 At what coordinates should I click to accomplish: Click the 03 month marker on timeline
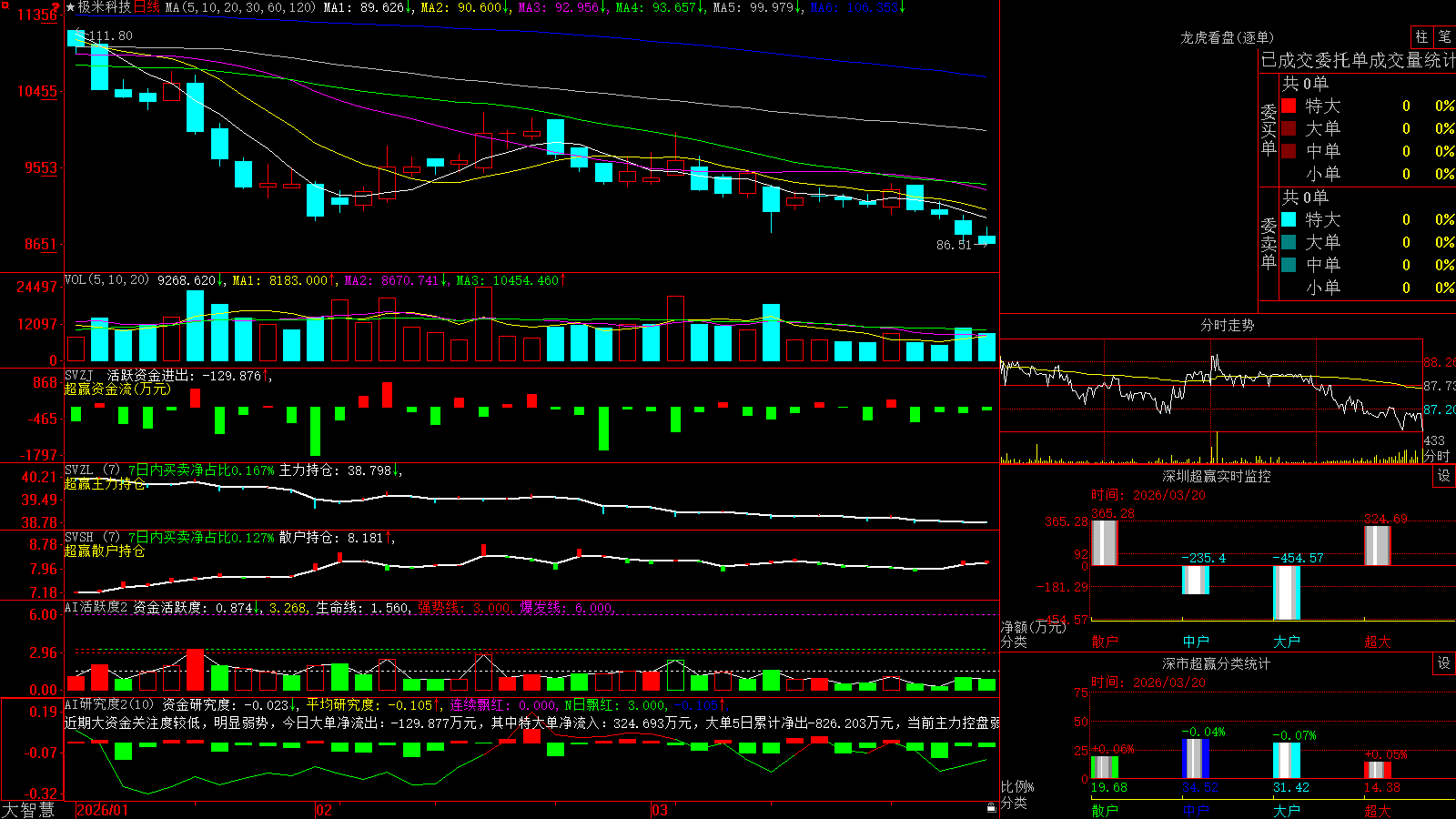[x=660, y=810]
